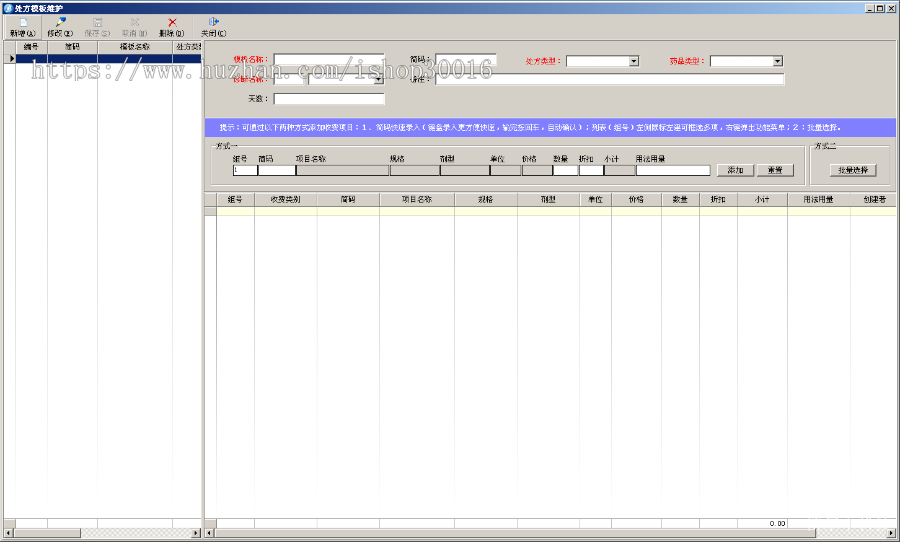Viewport: 900px width, 542px height.
Task: Click the 模板名称 input field
Action: click(329, 60)
